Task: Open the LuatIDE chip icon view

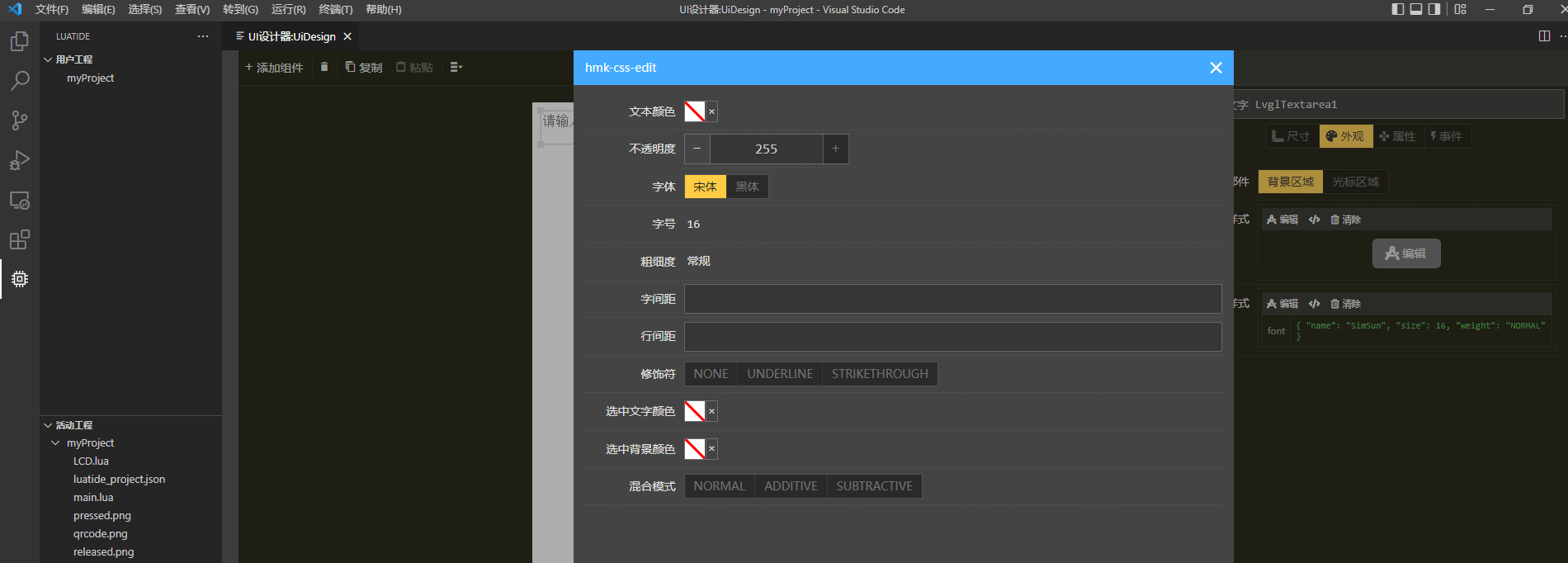Action: tap(20, 279)
